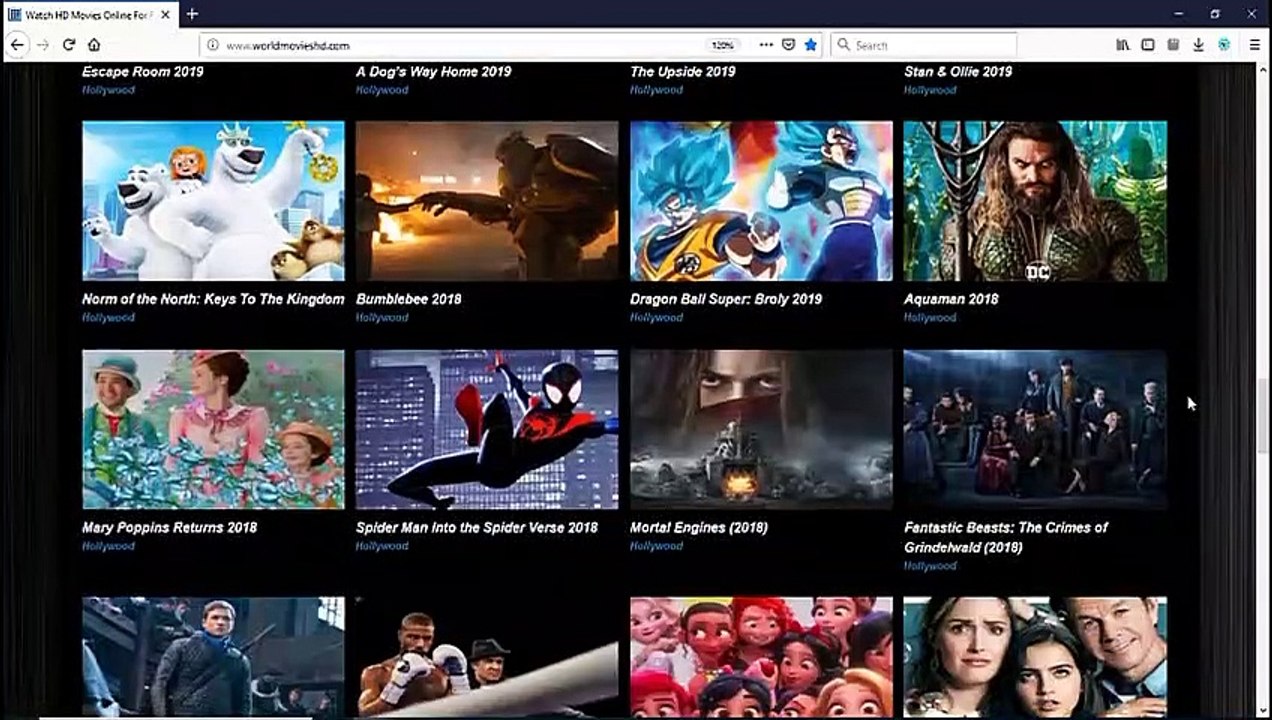Open Hollywood category under Dragon Ball Super

[x=656, y=318]
